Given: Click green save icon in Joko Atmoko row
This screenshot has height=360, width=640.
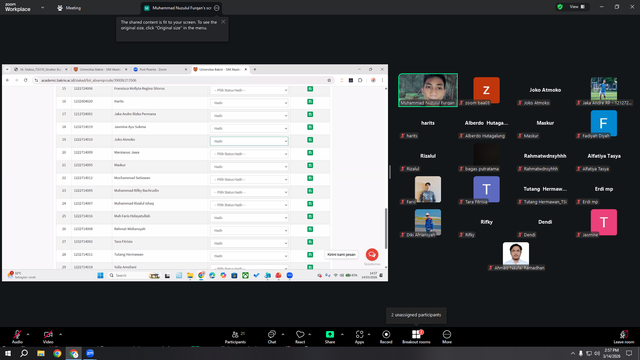Looking at the screenshot, I should (310, 140).
